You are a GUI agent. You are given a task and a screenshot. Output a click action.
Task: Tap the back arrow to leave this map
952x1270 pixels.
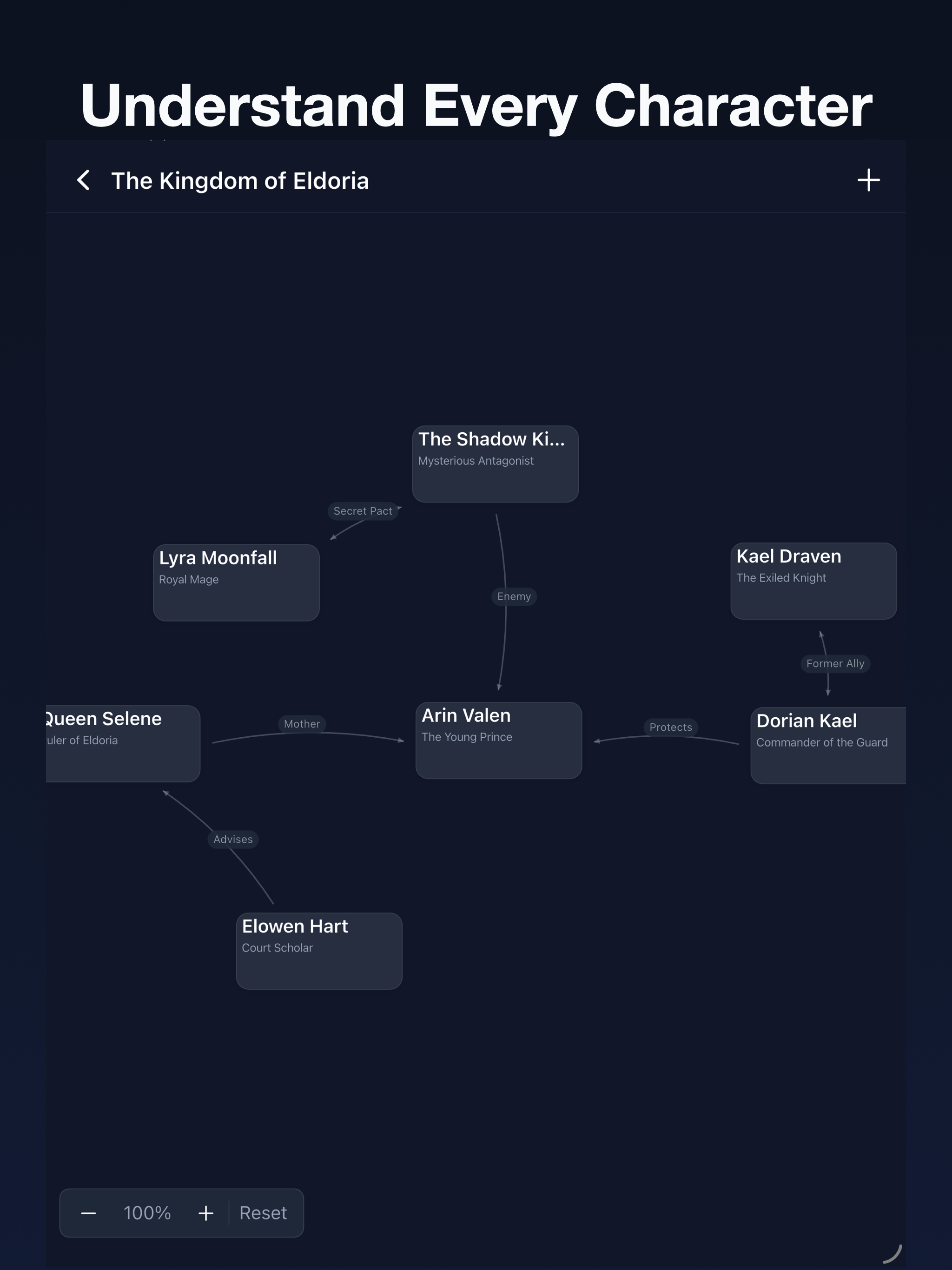click(x=85, y=180)
